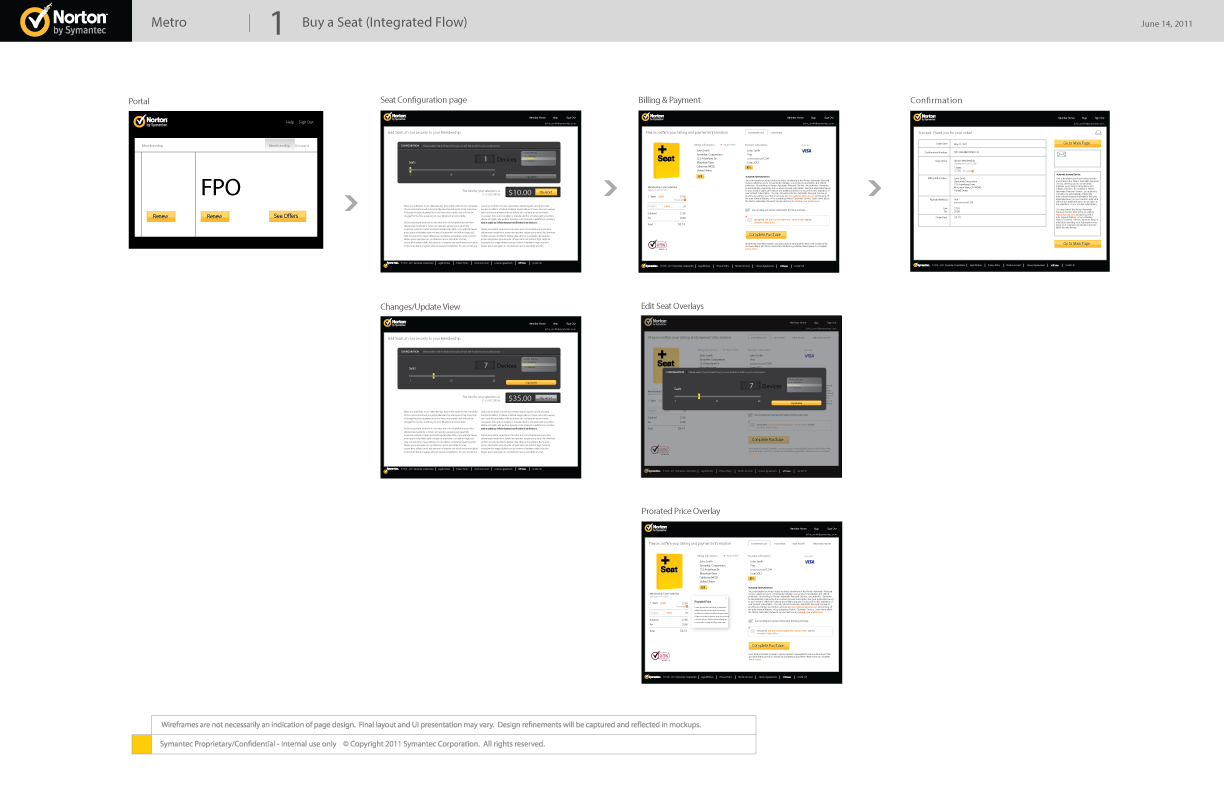Tick the first checkbox in the Prorated Price Overlay page

[x=750, y=620]
